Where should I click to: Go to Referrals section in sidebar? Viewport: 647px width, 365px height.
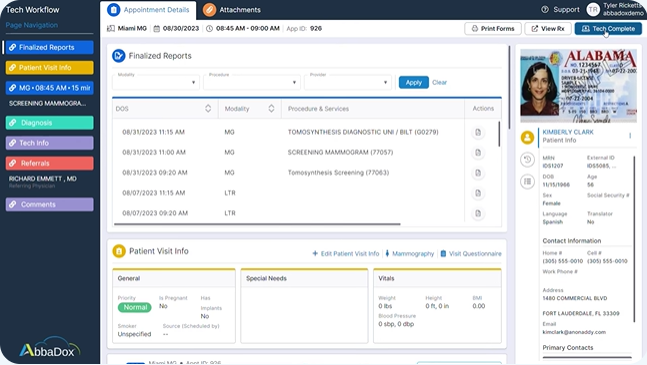pyautogui.click(x=50, y=163)
